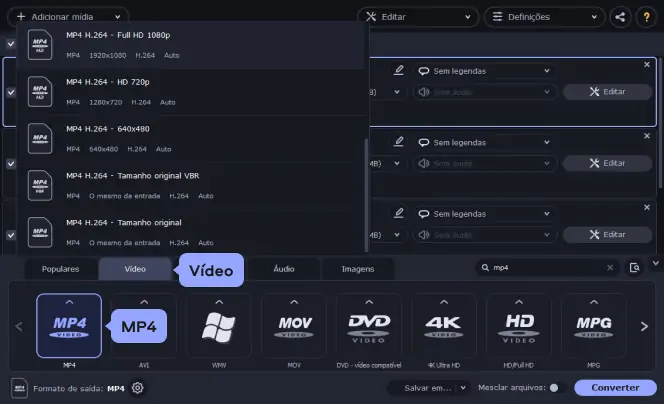Select the MP4 H.264 Full HD 1080p preset
The width and height of the screenshot is (664, 404).
point(191,45)
